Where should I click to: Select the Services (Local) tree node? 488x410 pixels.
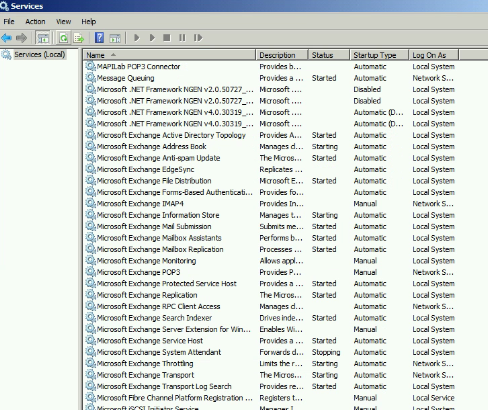click(x=39, y=55)
